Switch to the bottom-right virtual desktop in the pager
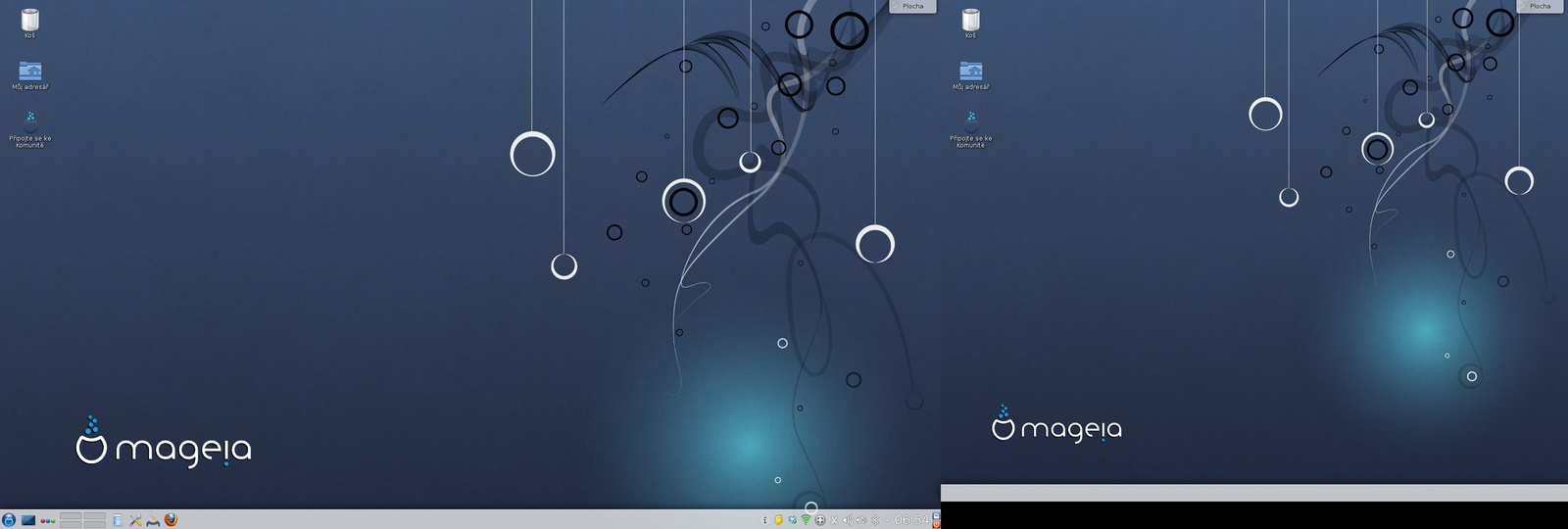The width and height of the screenshot is (1568, 529). pos(95,524)
